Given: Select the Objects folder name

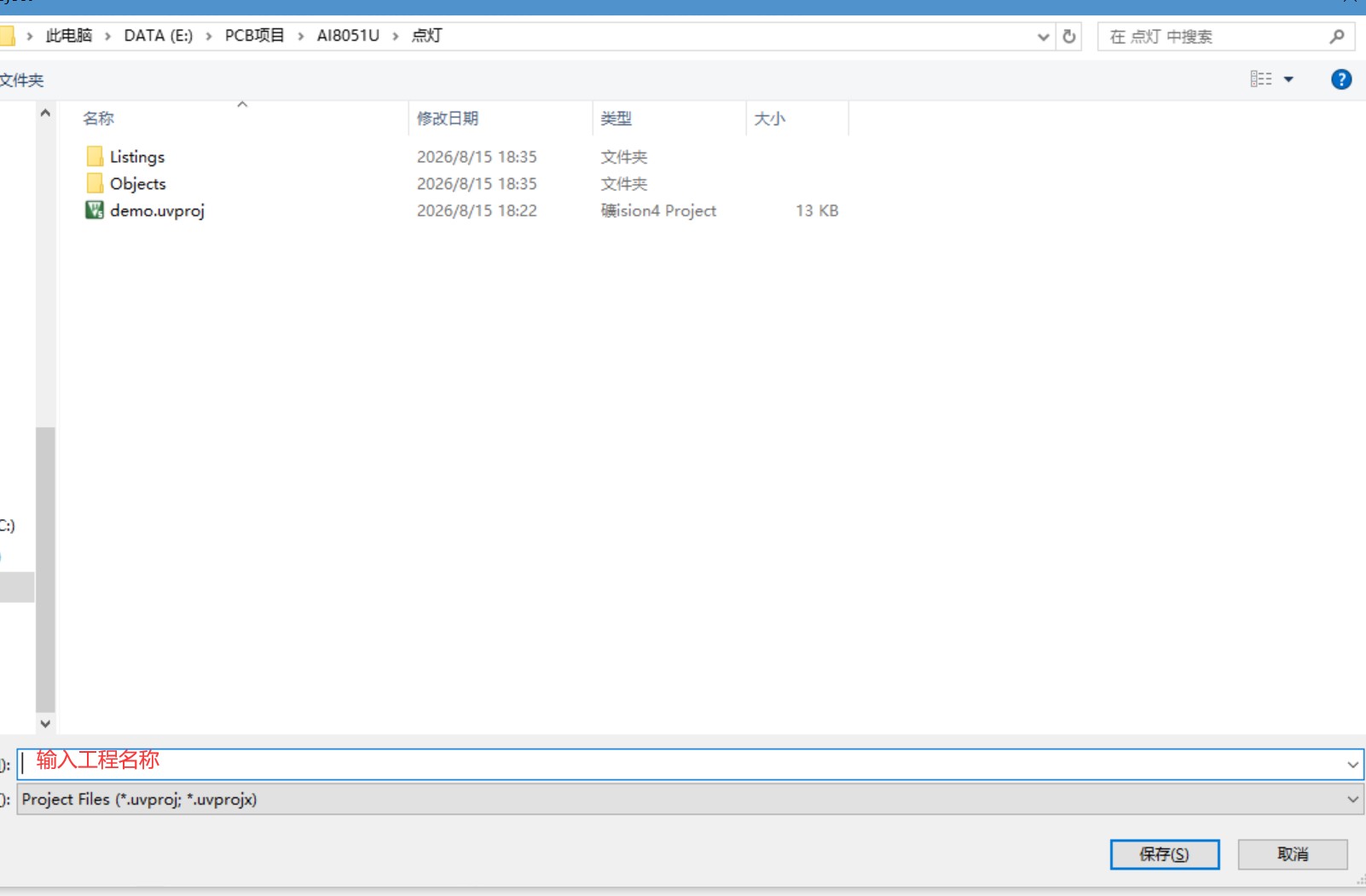Looking at the screenshot, I should (x=138, y=183).
